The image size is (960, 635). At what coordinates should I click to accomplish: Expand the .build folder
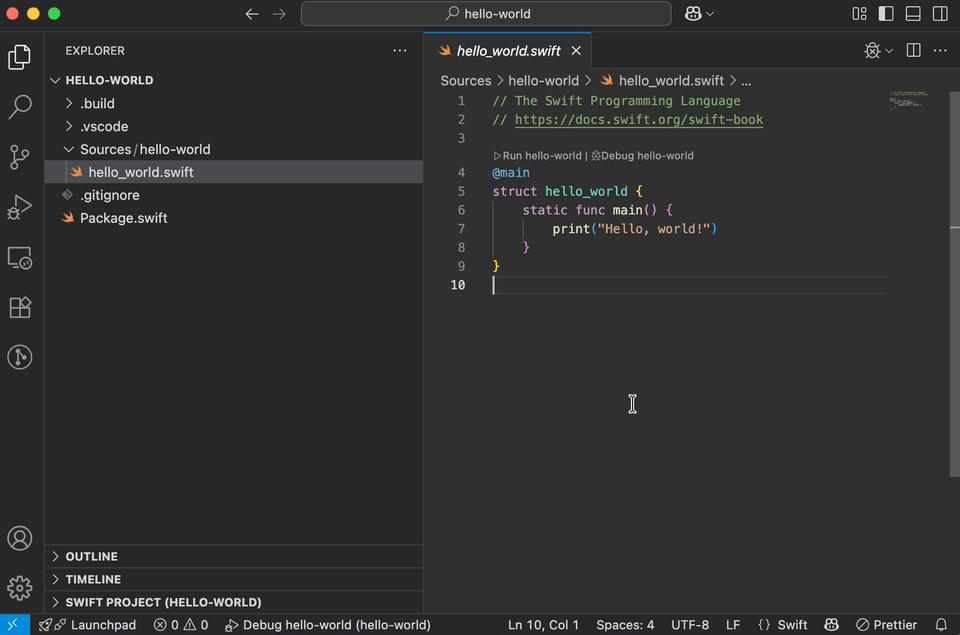click(x=233, y=103)
